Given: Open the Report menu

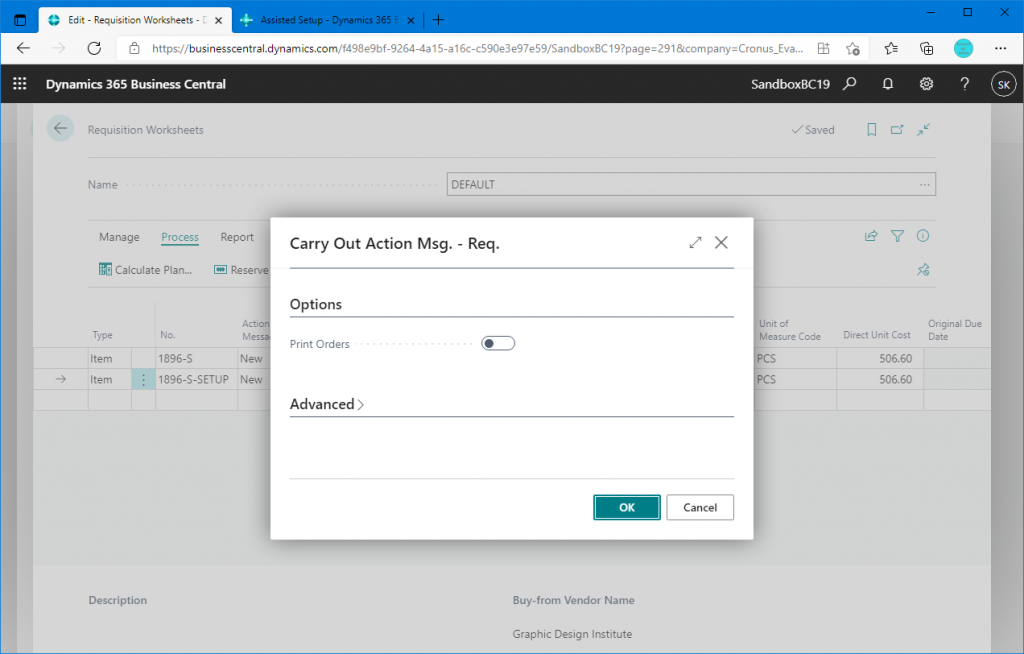Looking at the screenshot, I should [x=237, y=237].
